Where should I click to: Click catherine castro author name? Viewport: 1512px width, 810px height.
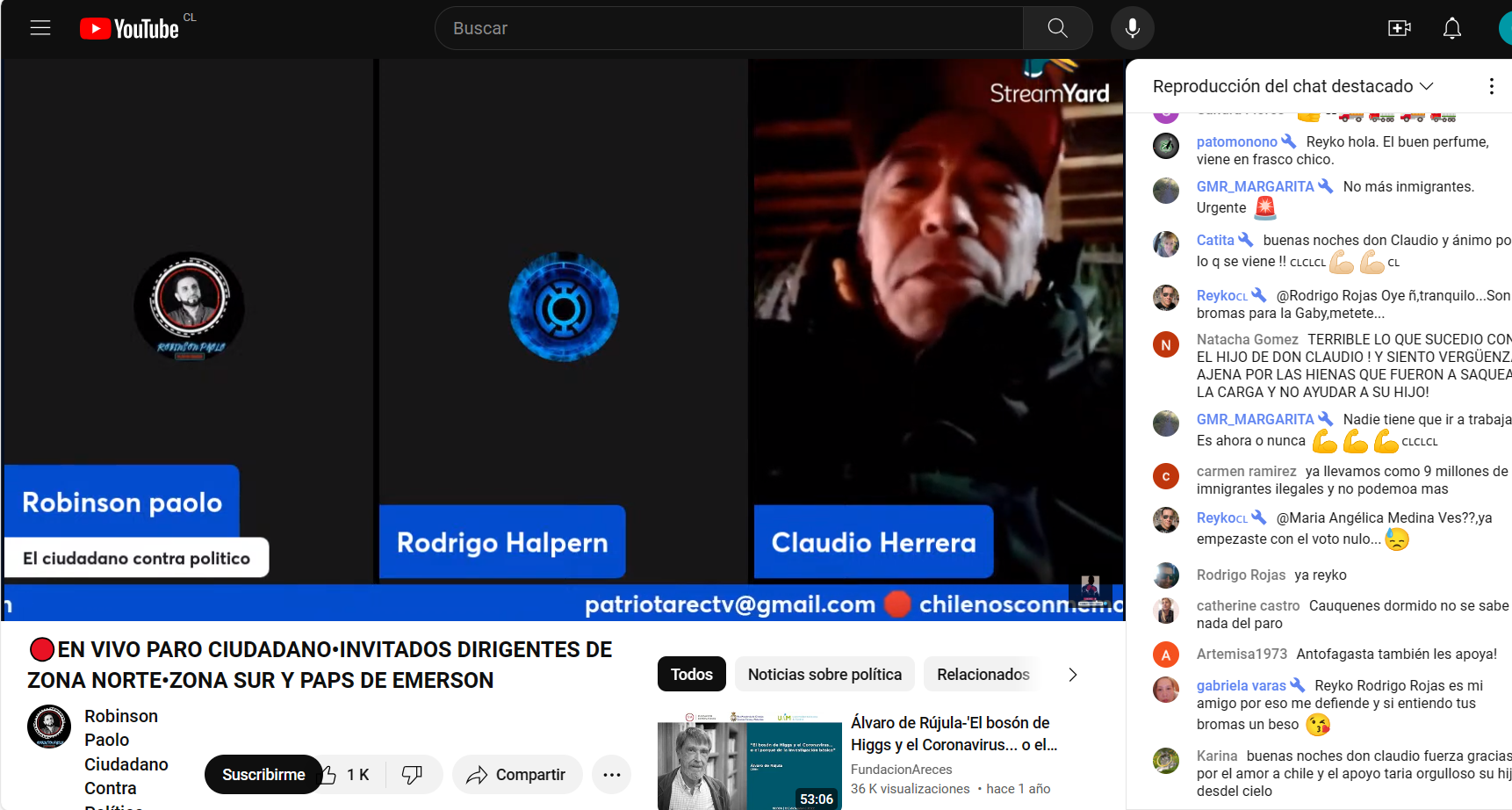coord(1248,605)
